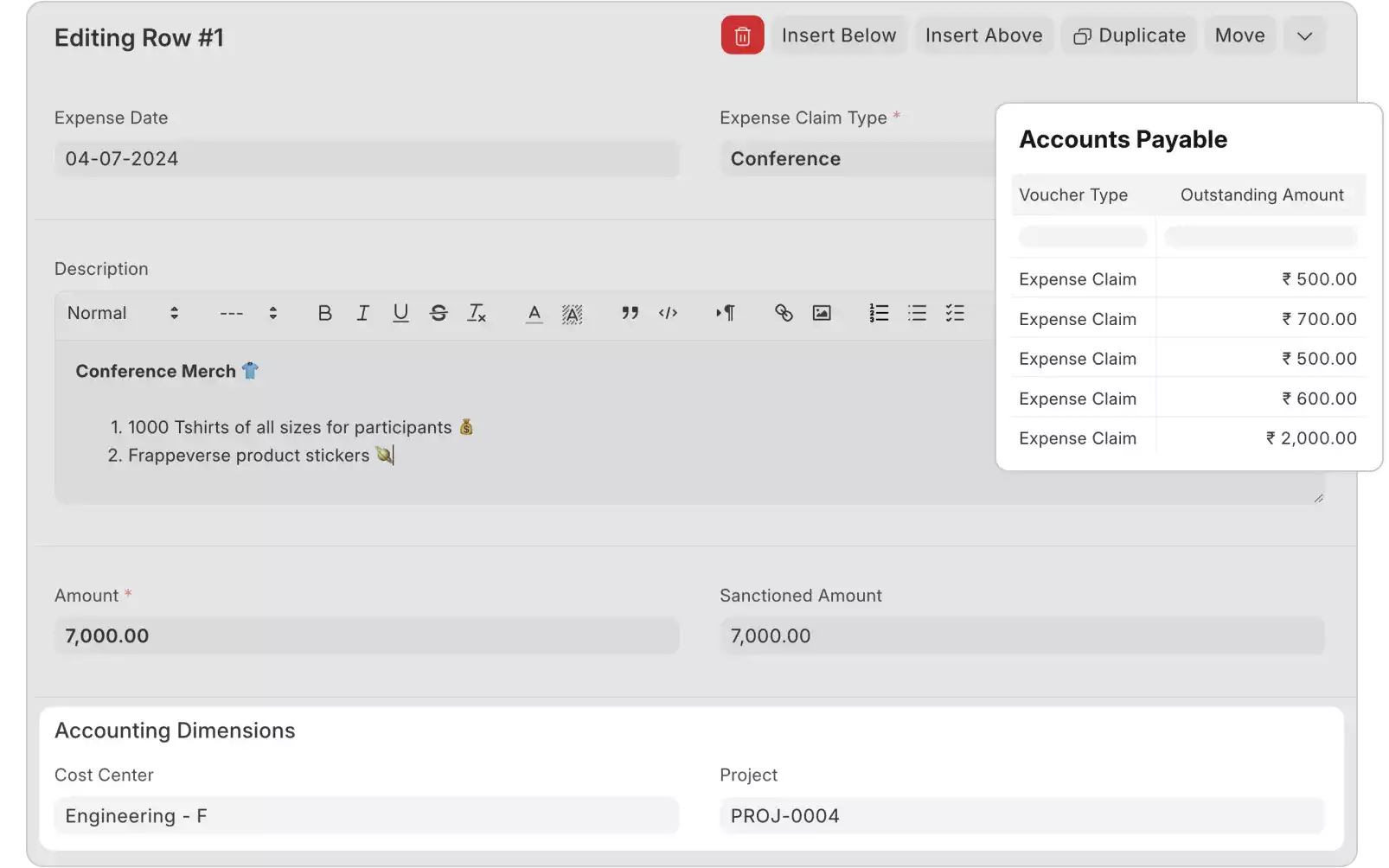1389x868 pixels.
Task: Click the Amount input field
Action: tap(367, 635)
